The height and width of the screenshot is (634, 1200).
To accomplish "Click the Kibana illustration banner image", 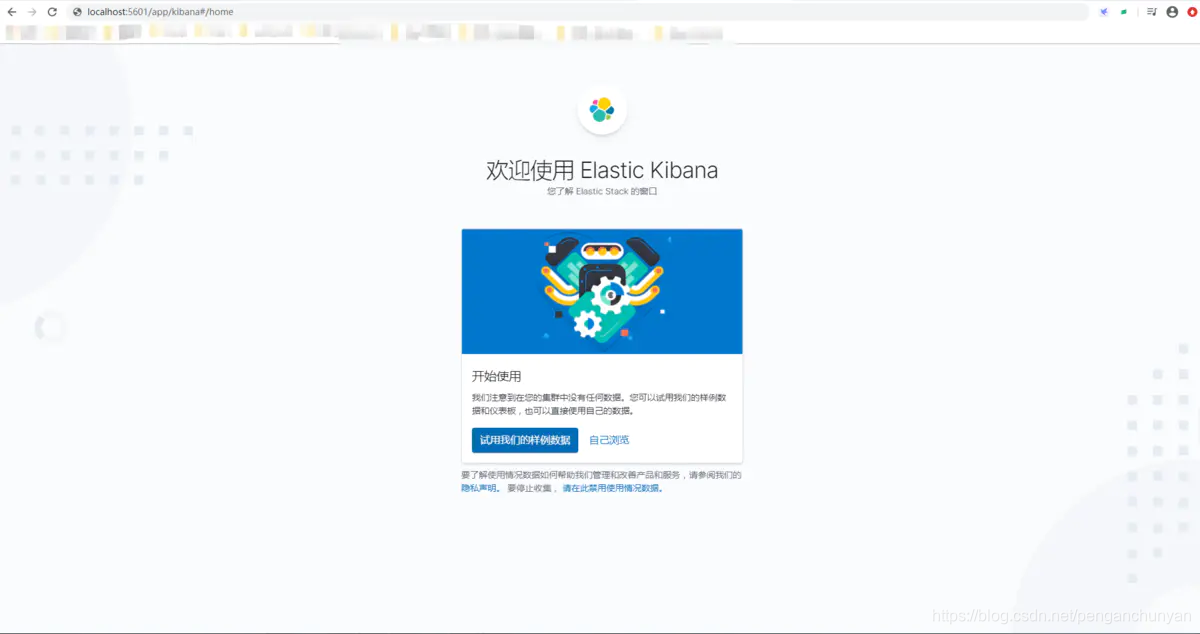I will tap(602, 291).
